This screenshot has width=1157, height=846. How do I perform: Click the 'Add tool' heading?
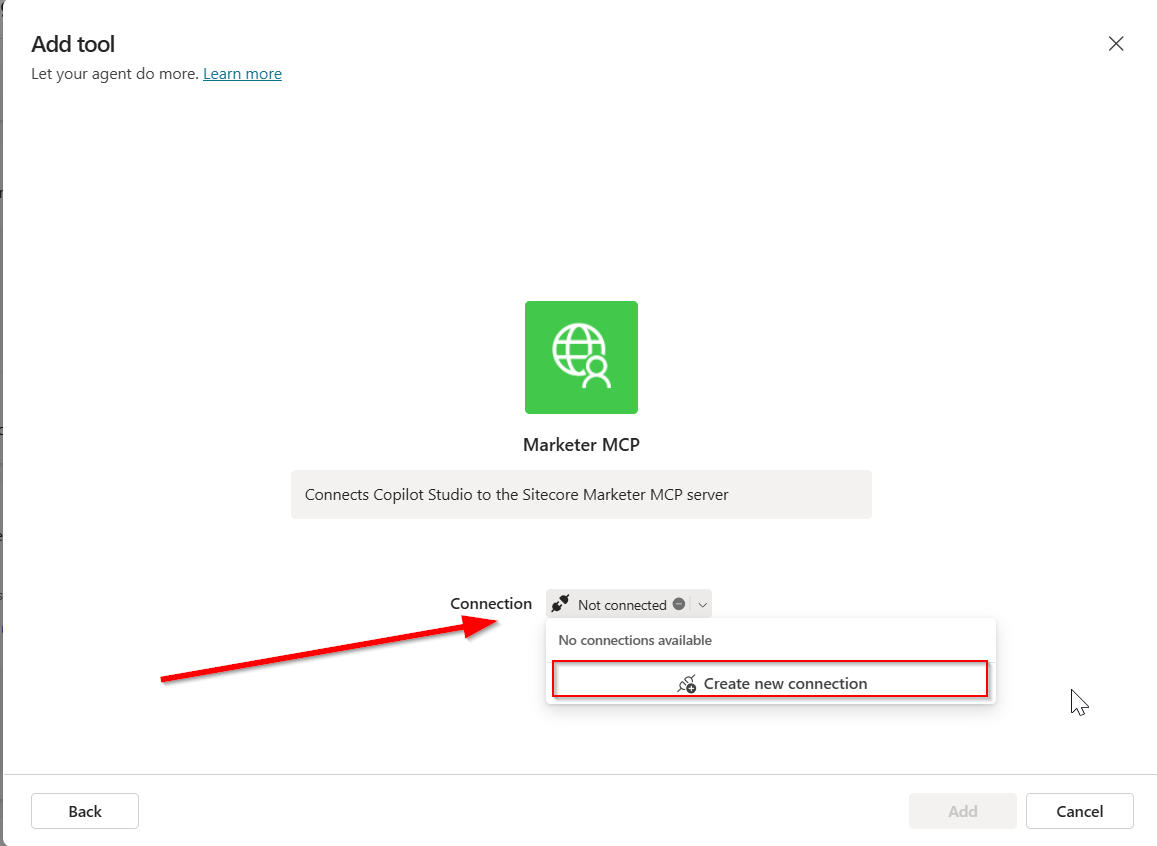73,44
